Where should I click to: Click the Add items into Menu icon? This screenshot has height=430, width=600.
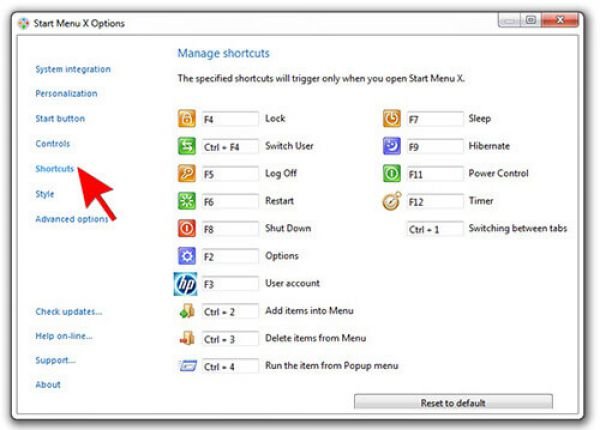coord(187,311)
